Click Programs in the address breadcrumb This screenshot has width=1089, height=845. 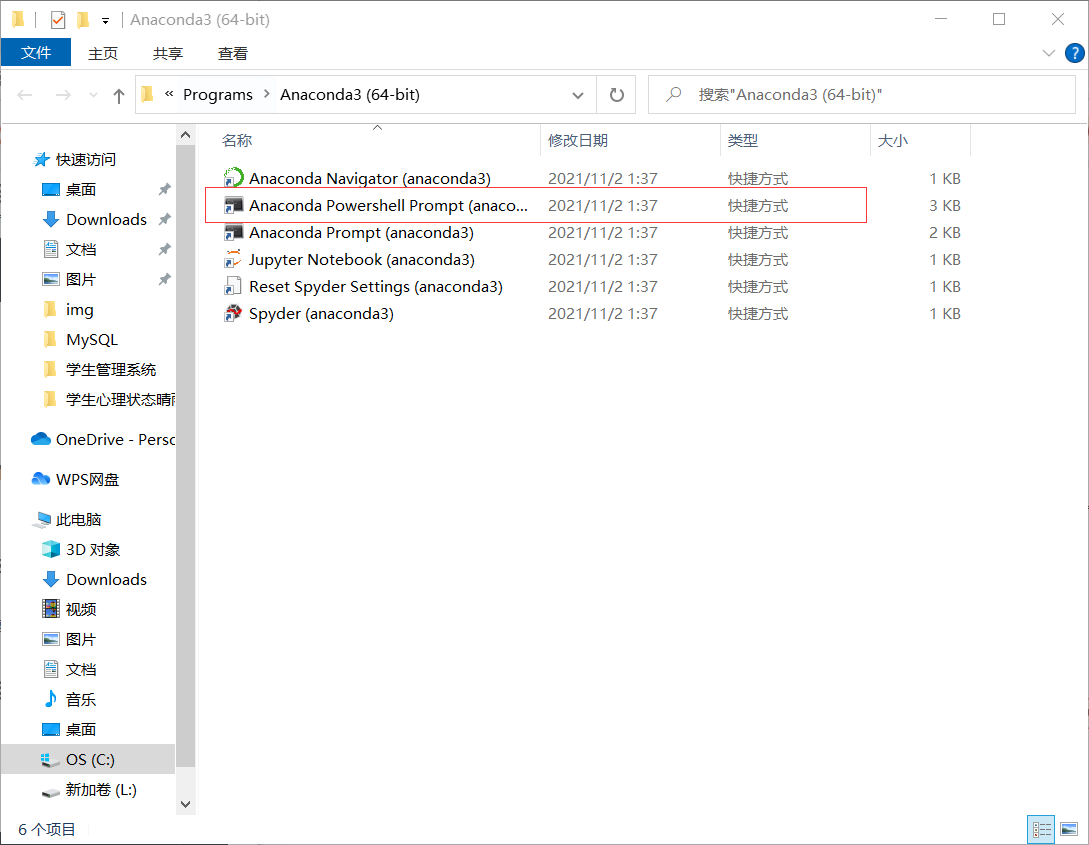coord(218,94)
